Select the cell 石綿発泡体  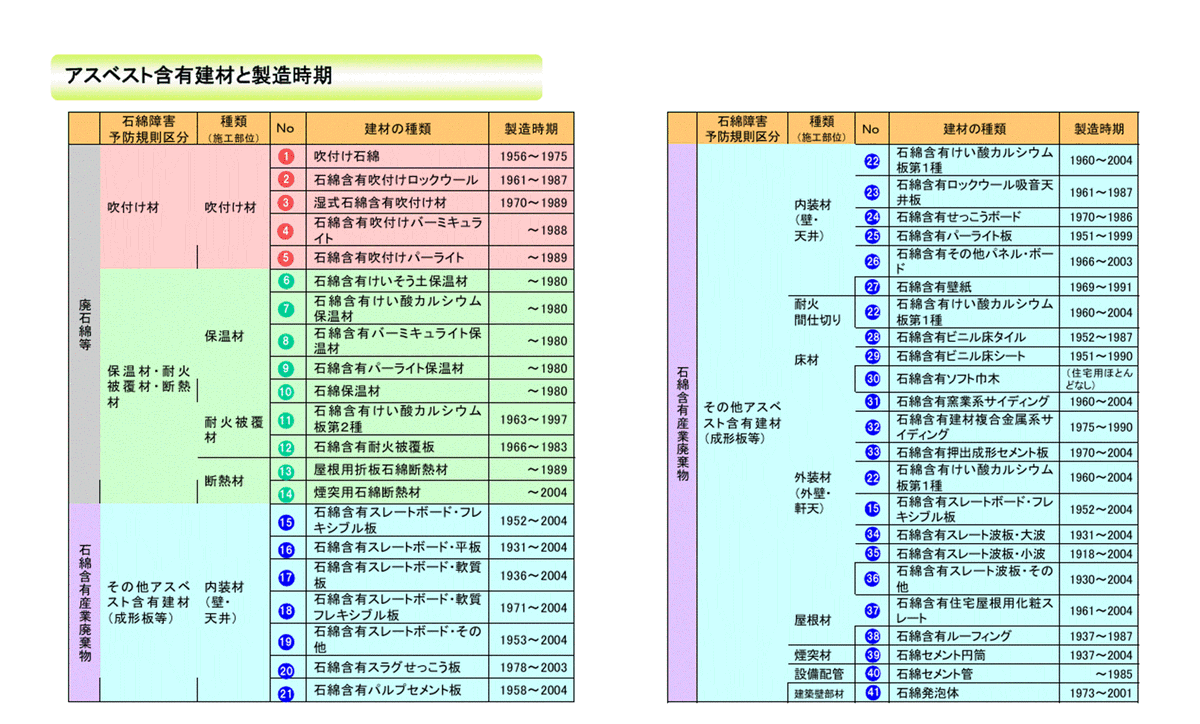pyautogui.click(x=973, y=693)
